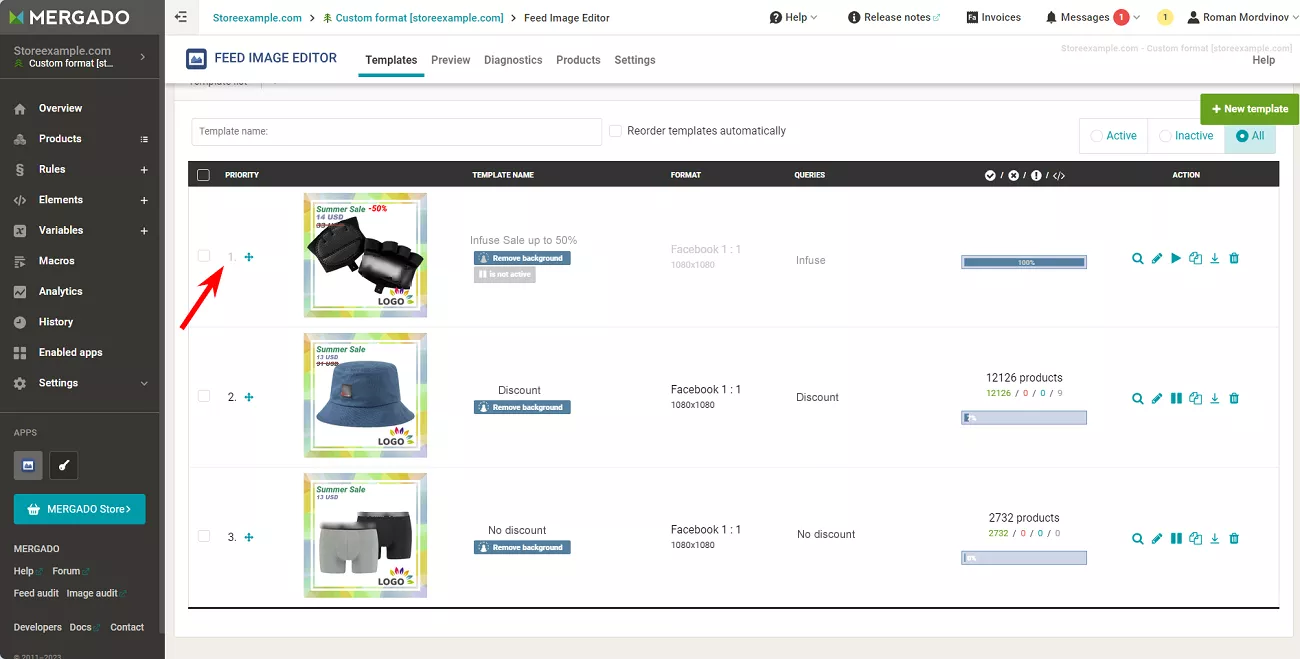The height and width of the screenshot is (659, 1300).
Task: Preview the Discount template with magnifier icon
Action: [1138, 398]
